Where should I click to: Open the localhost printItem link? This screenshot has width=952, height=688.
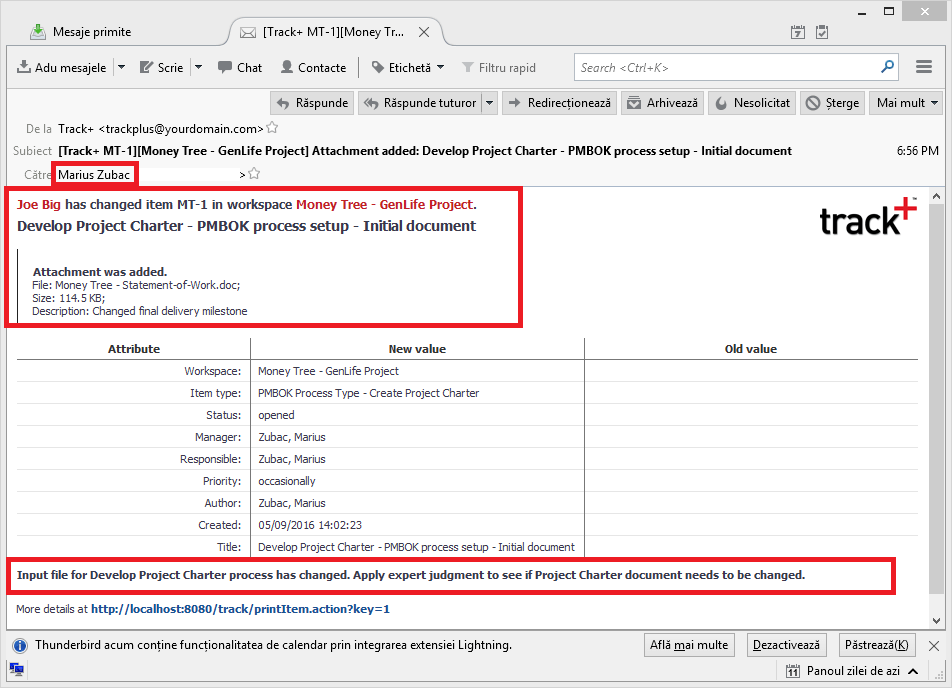[x=240, y=608]
